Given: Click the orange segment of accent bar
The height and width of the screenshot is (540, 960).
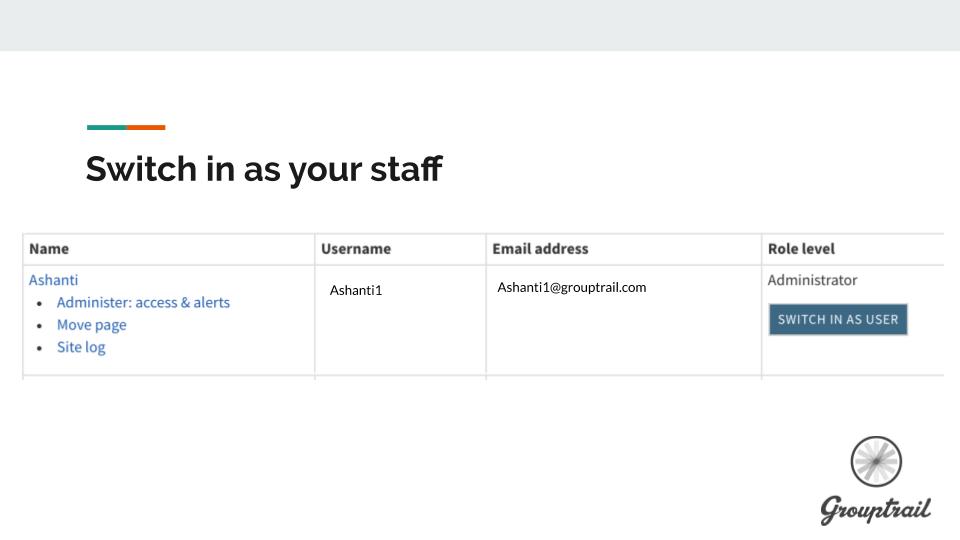Looking at the screenshot, I should 146,127.
